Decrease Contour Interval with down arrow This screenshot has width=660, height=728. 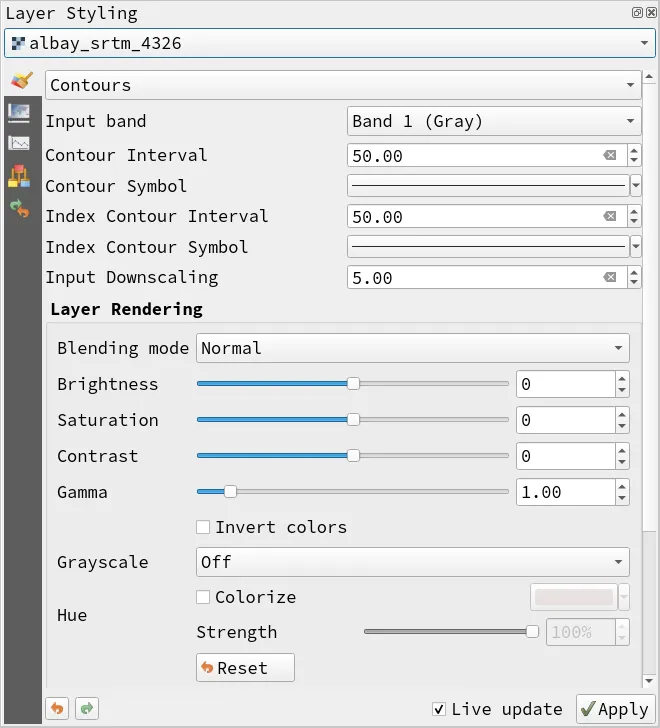click(634, 161)
